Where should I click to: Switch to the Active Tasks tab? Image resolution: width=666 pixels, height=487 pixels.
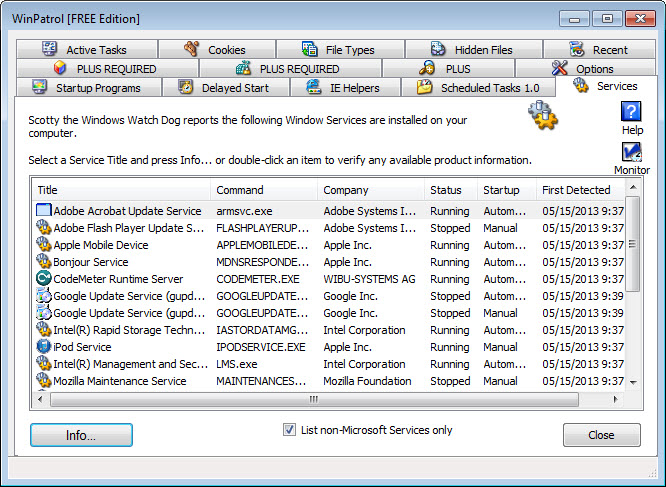pos(87,49)
